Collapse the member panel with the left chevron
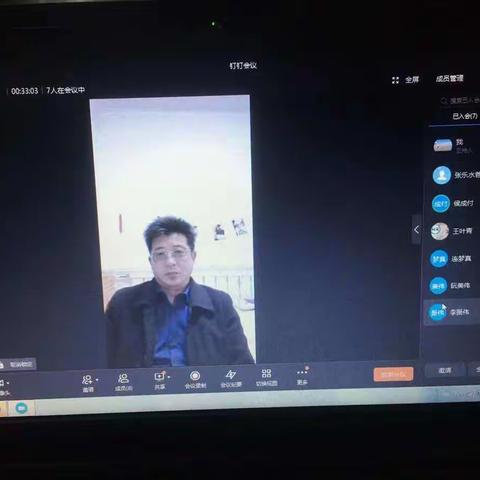 (416, 230)
